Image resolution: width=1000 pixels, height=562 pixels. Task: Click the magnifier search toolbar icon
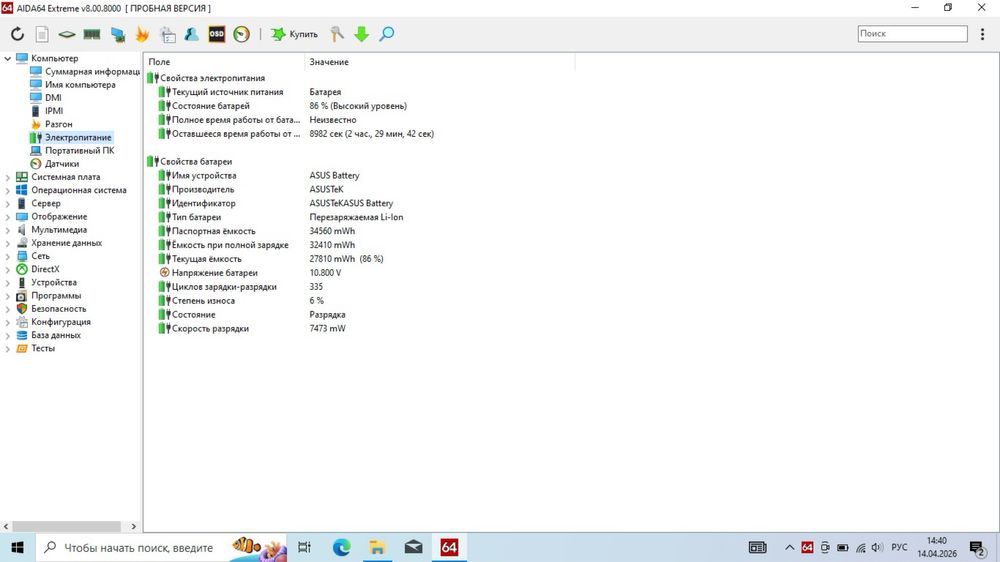tap(386, 34)
